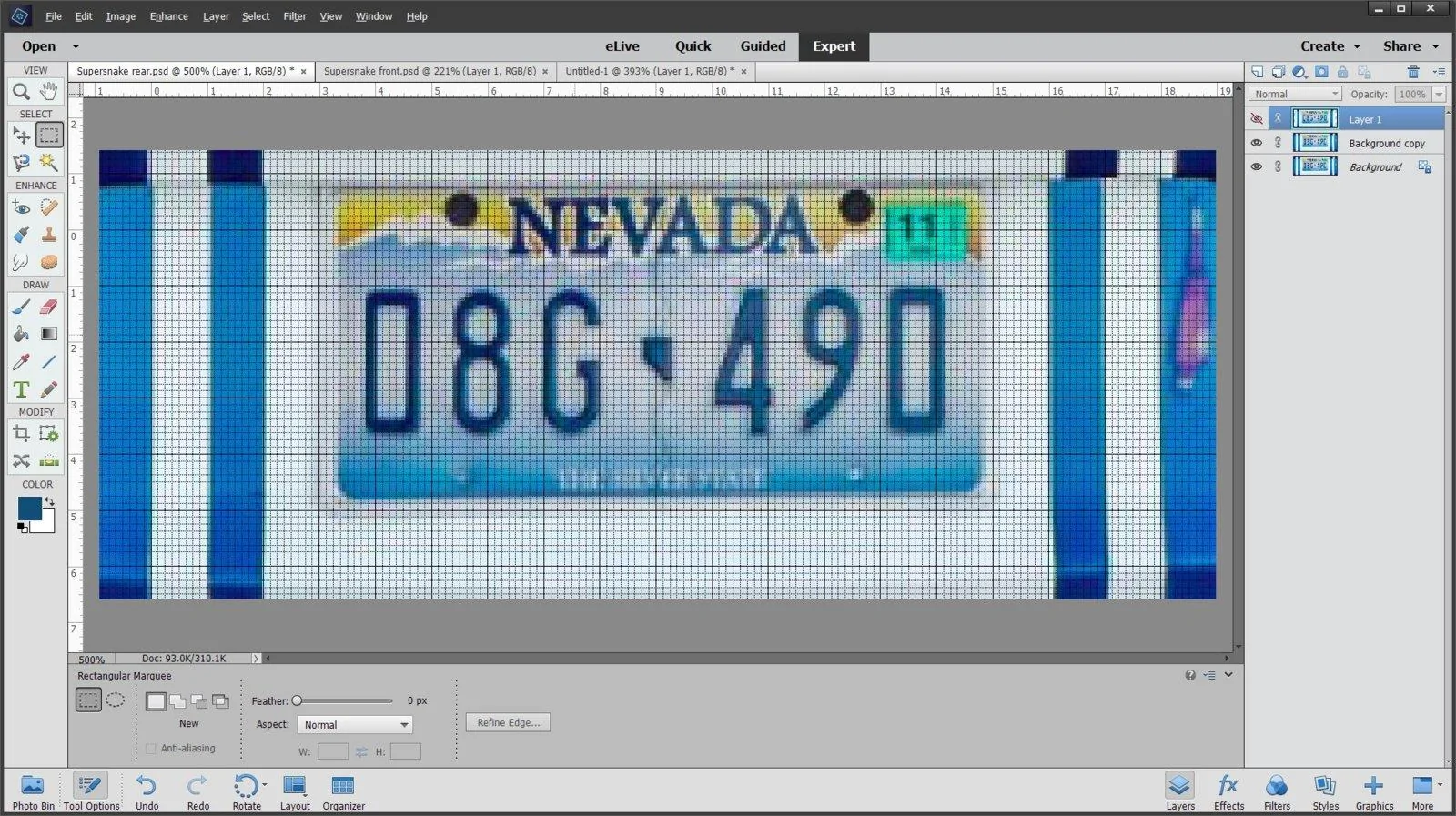Open the Effects panel
The image size is (1456, 816).
pyautogui.click(x=1228, y=792)
